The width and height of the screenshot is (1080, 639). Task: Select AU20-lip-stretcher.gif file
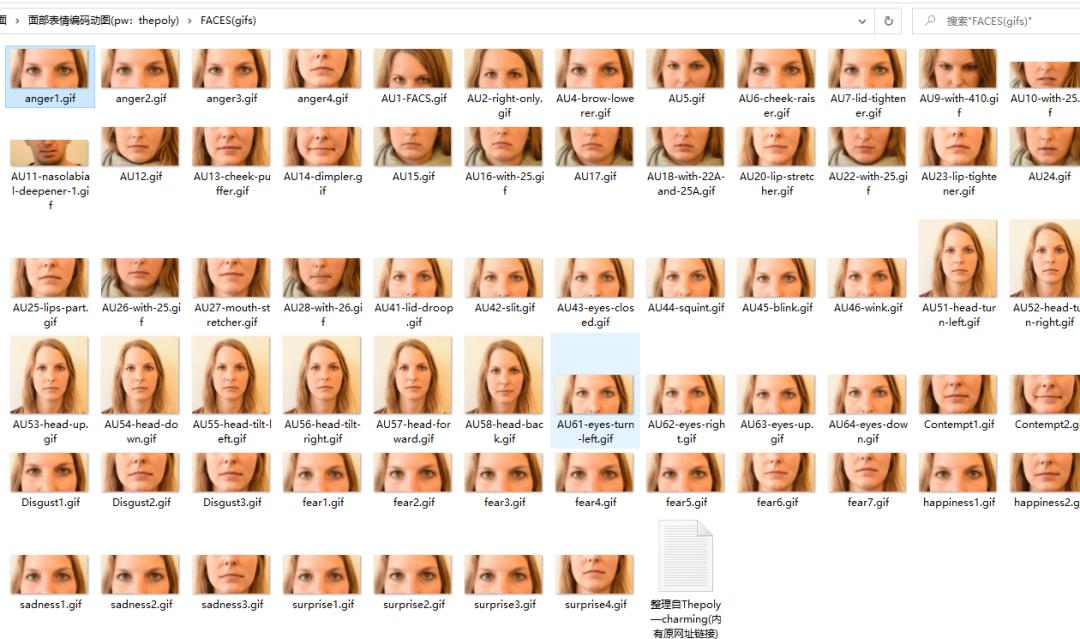(777, 147)
